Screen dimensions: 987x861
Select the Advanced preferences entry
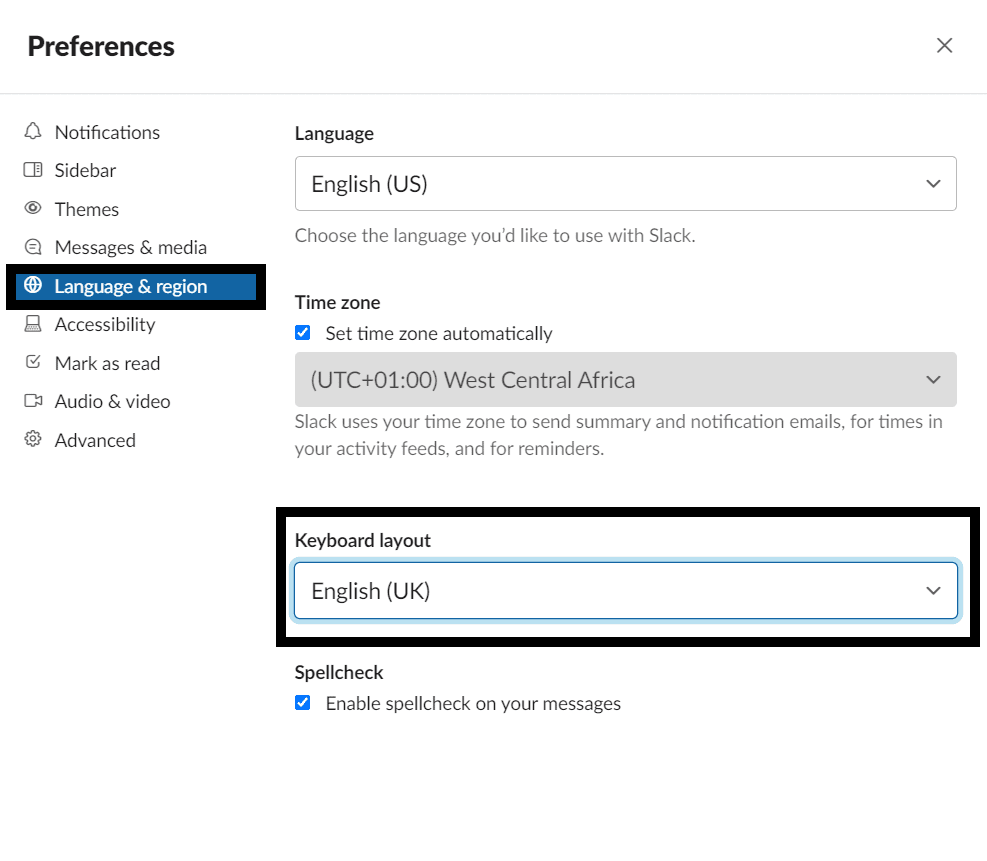(94, 440)
